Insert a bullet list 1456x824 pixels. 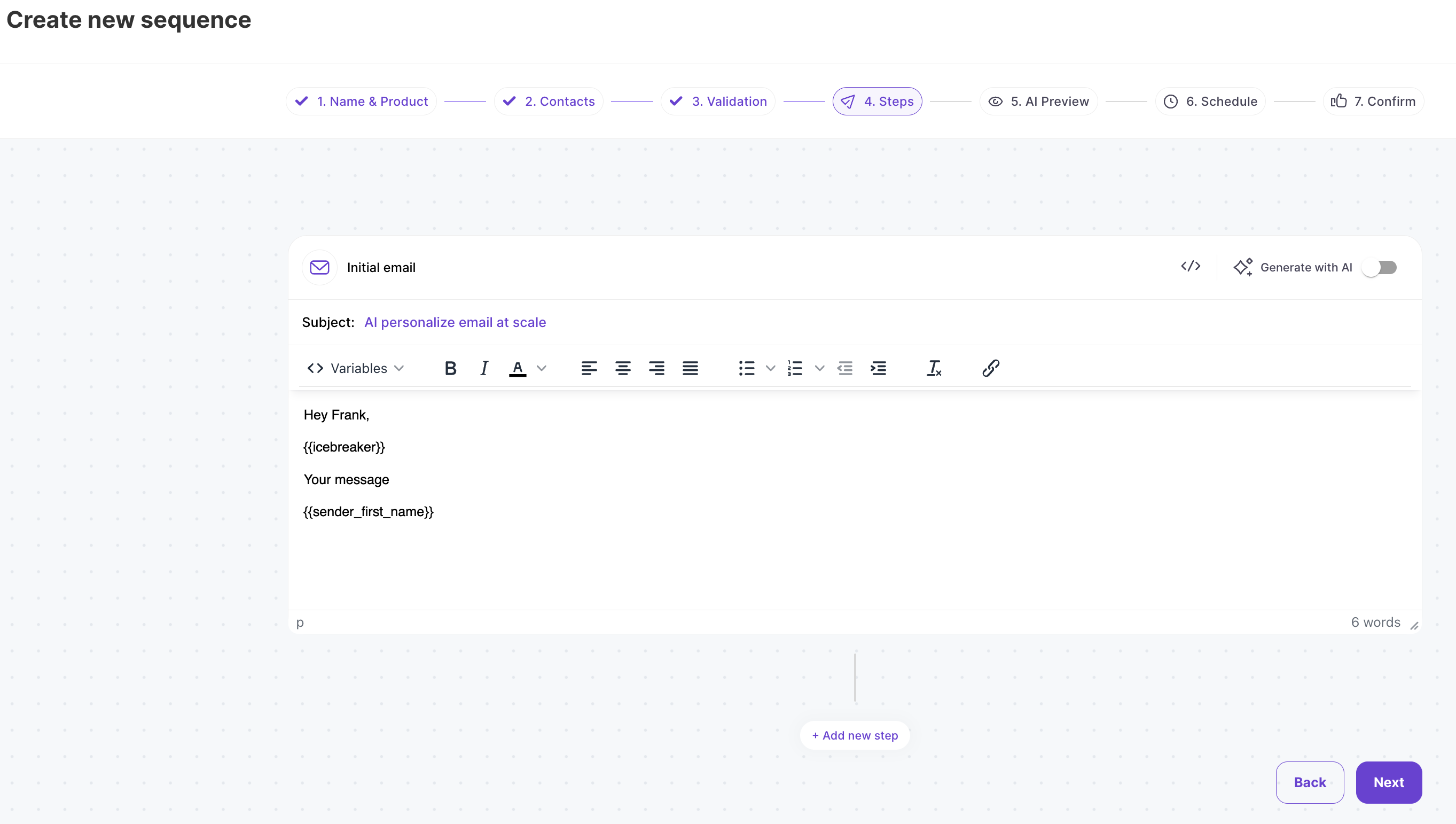coord(746,368)
